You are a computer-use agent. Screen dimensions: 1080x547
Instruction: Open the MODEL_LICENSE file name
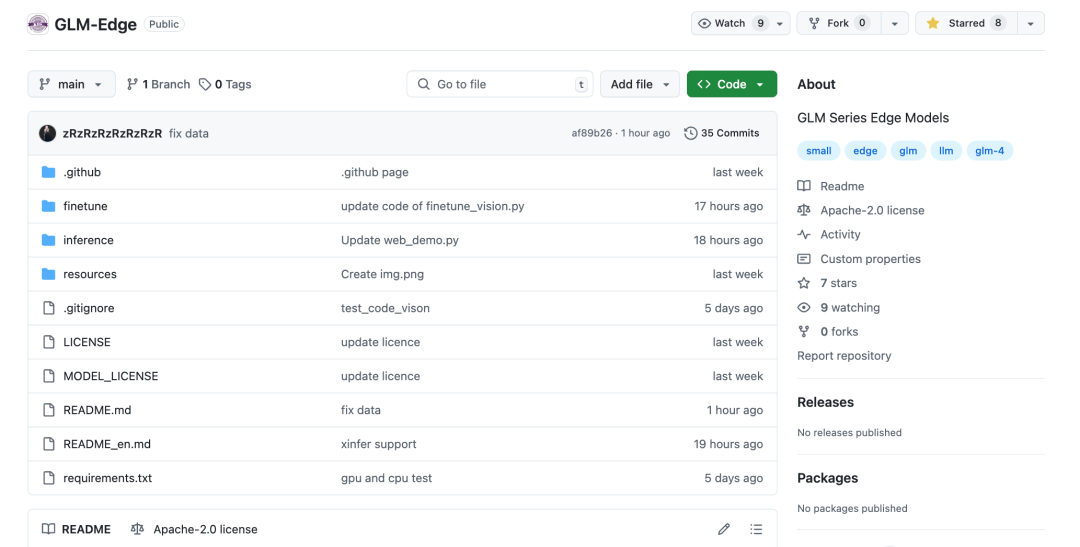(x=111, y=376)
